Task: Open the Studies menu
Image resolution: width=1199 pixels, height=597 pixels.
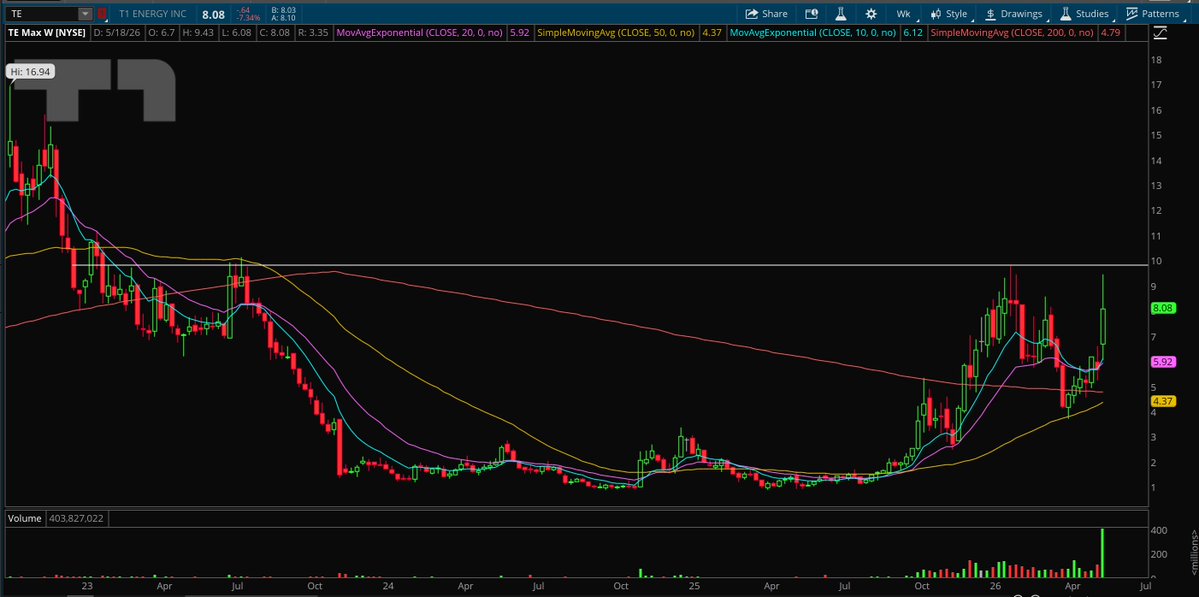Action: (x=1084, y=14)
